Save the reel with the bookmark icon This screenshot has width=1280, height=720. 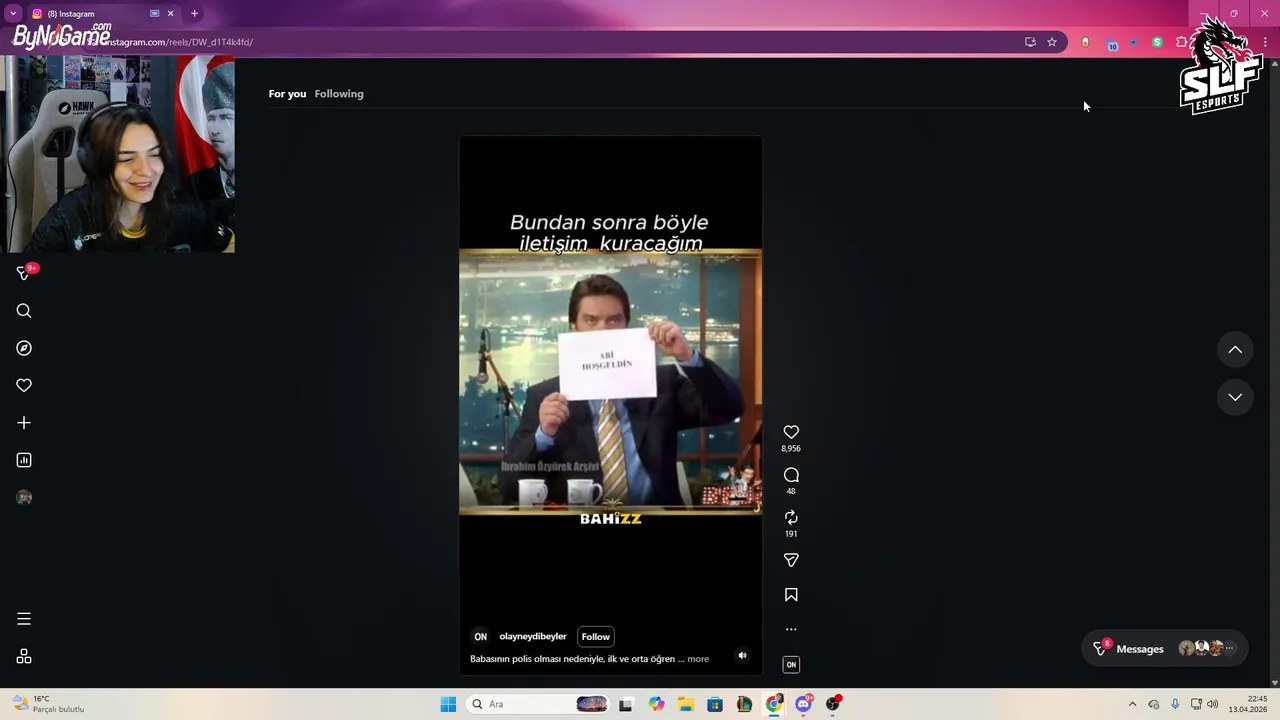point(791,595)
